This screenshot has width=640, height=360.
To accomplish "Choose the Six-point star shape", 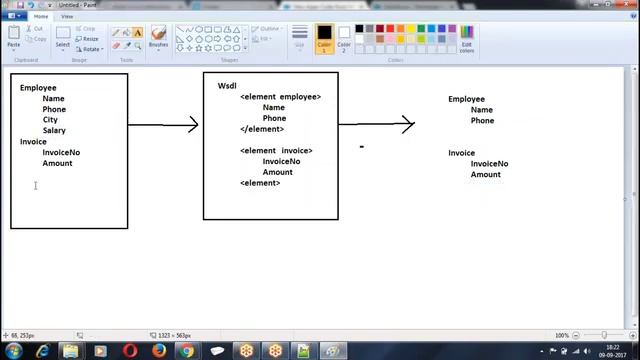I will pos(208,48).
